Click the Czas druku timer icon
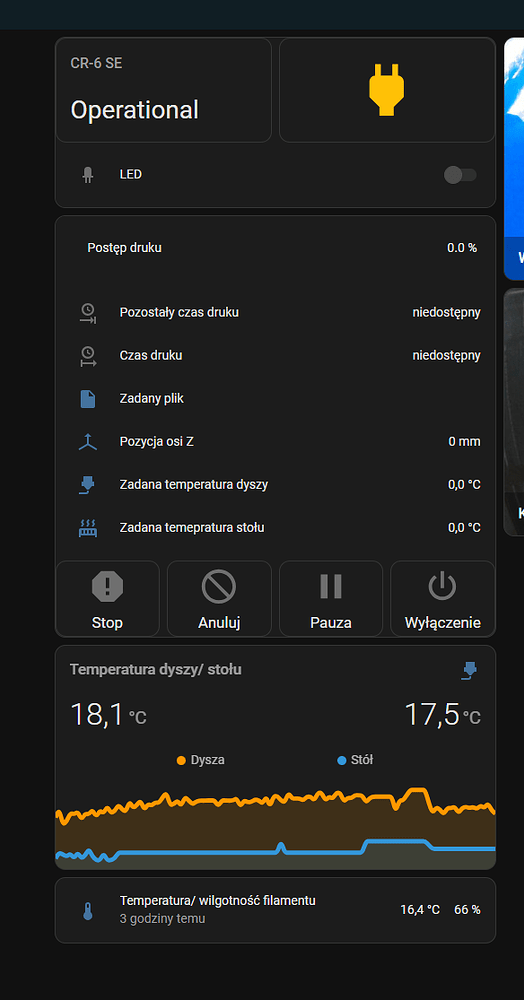The height and width of the screenshot is (1000, 524). tap(88, 356)
